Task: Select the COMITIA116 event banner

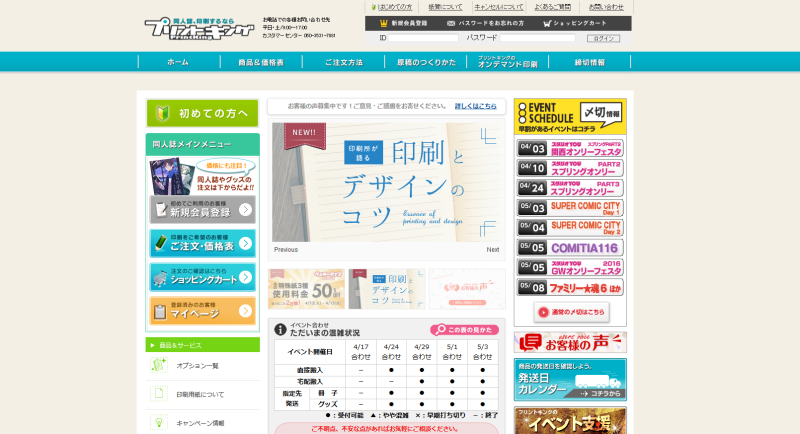Action: pos(570,247)
